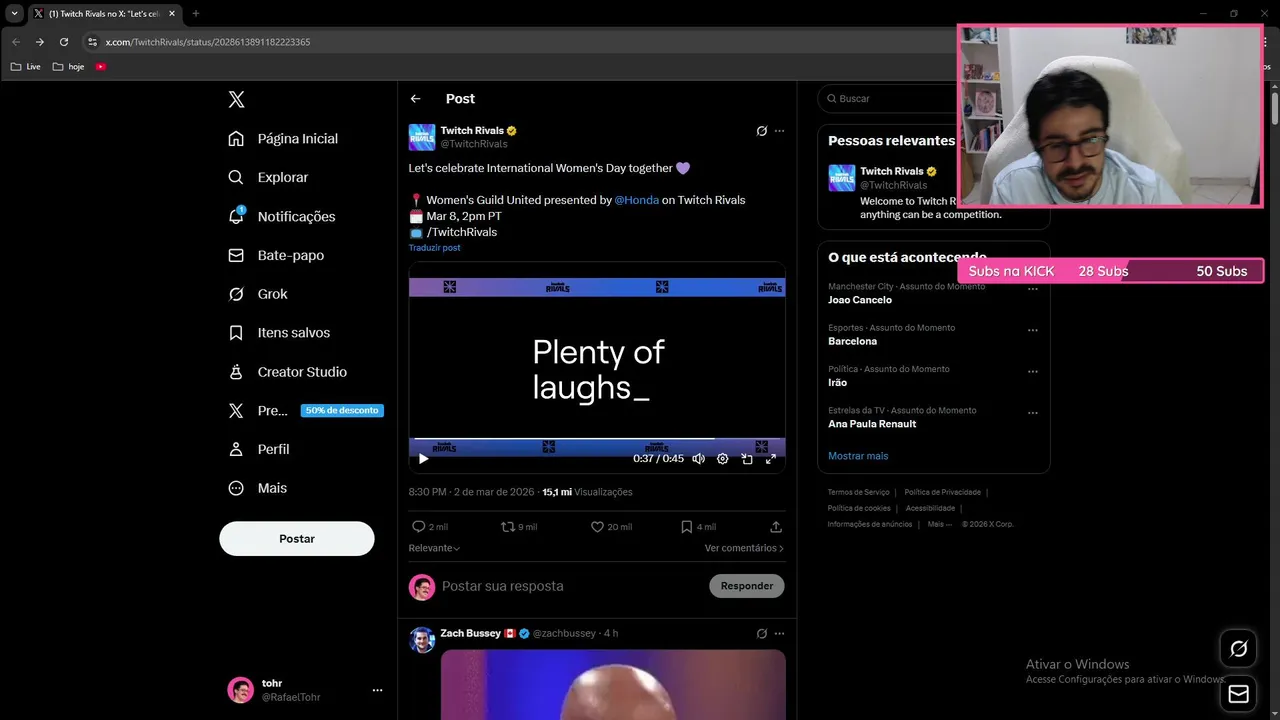1280x720 pixels.
Task: Go back using the Post arrow
Action: point(415,98)
